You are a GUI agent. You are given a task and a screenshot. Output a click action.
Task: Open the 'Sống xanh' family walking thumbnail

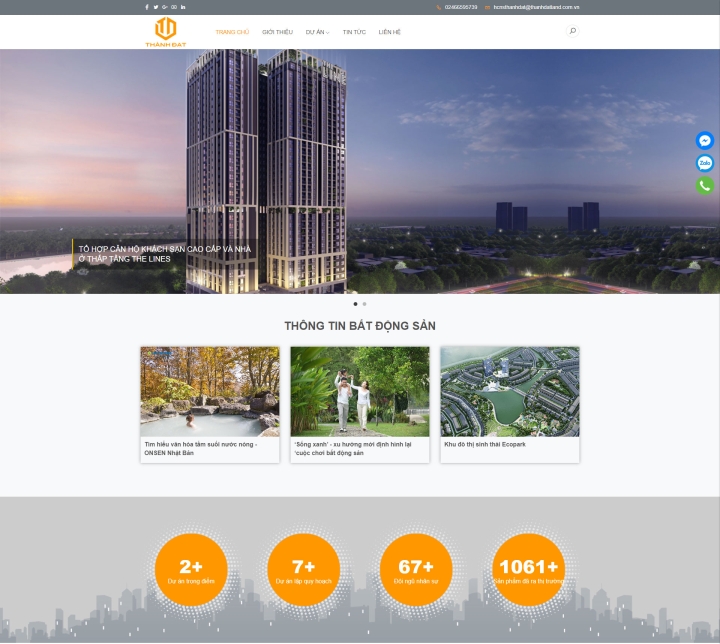pyautogui.click(x=360, y=392)
